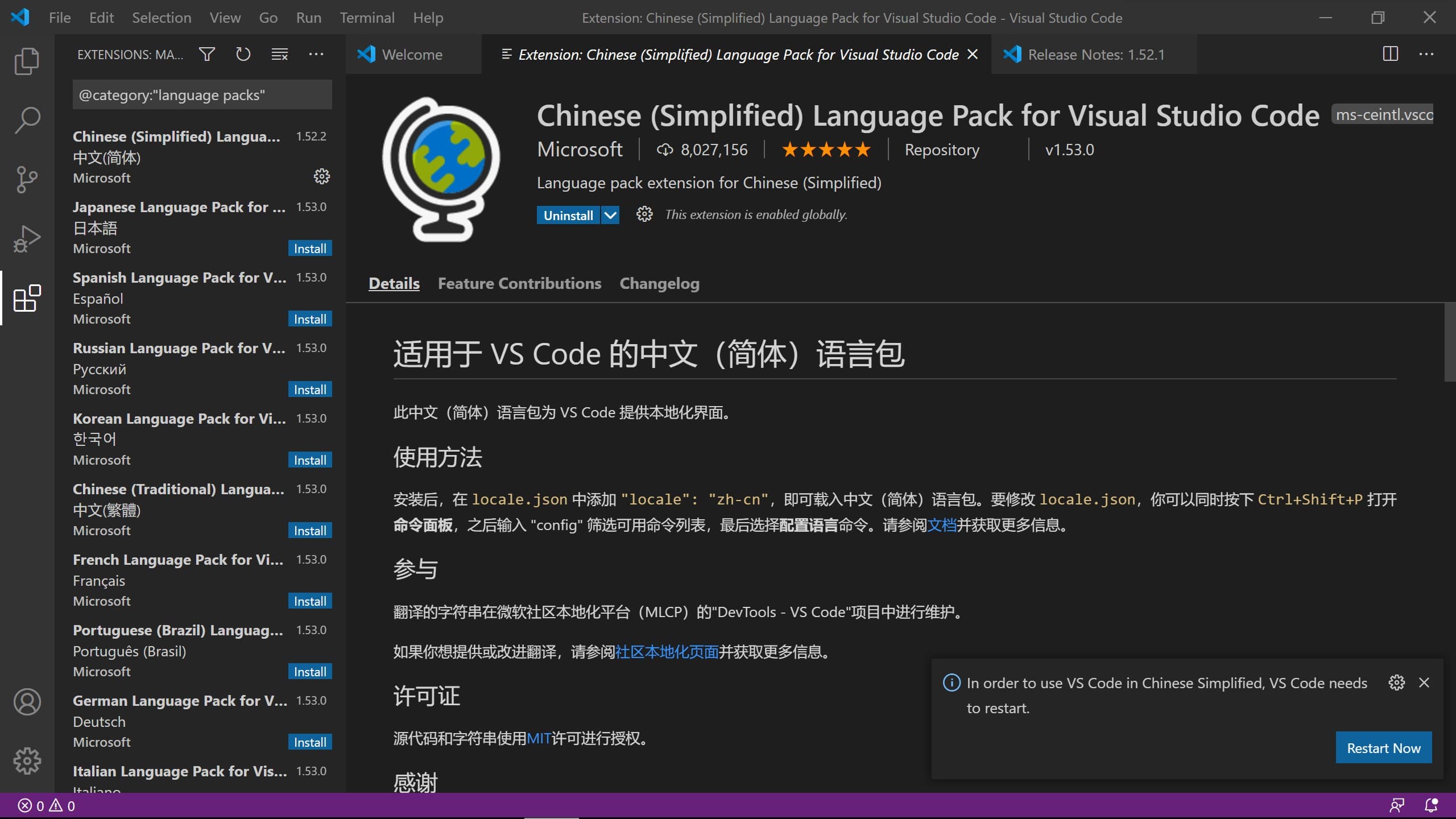Switch to Release Notes: 1.52.1 tab
Screen dimensions: 1456x819
[1094, 54]
